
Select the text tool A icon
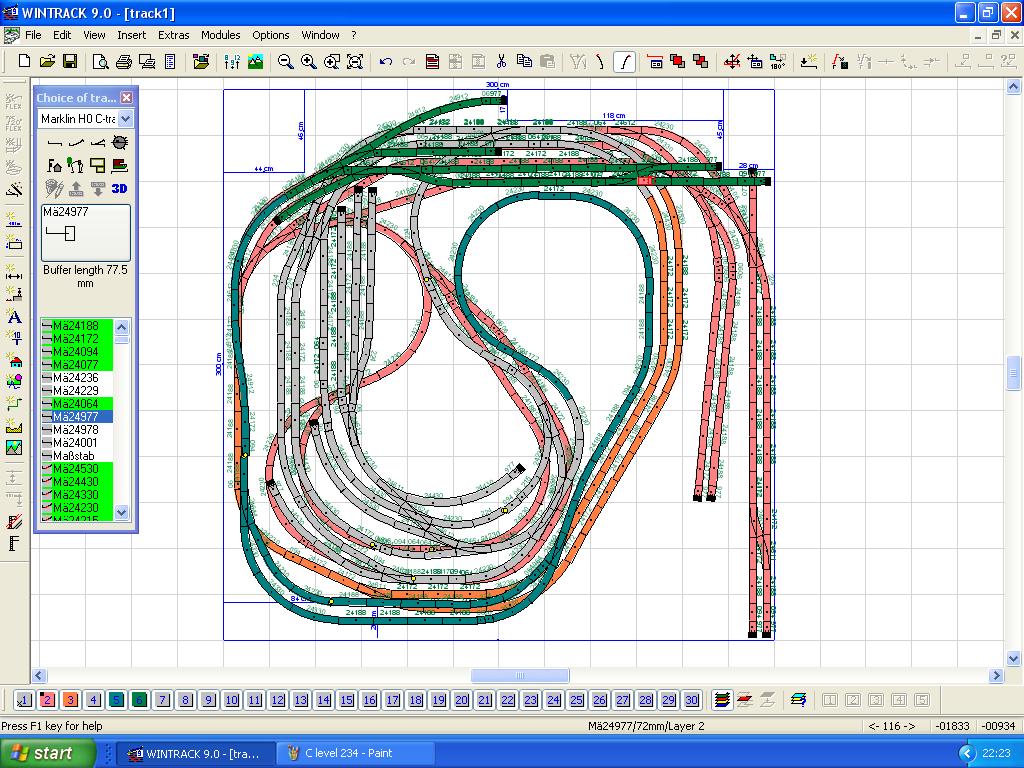click(14, 317)
